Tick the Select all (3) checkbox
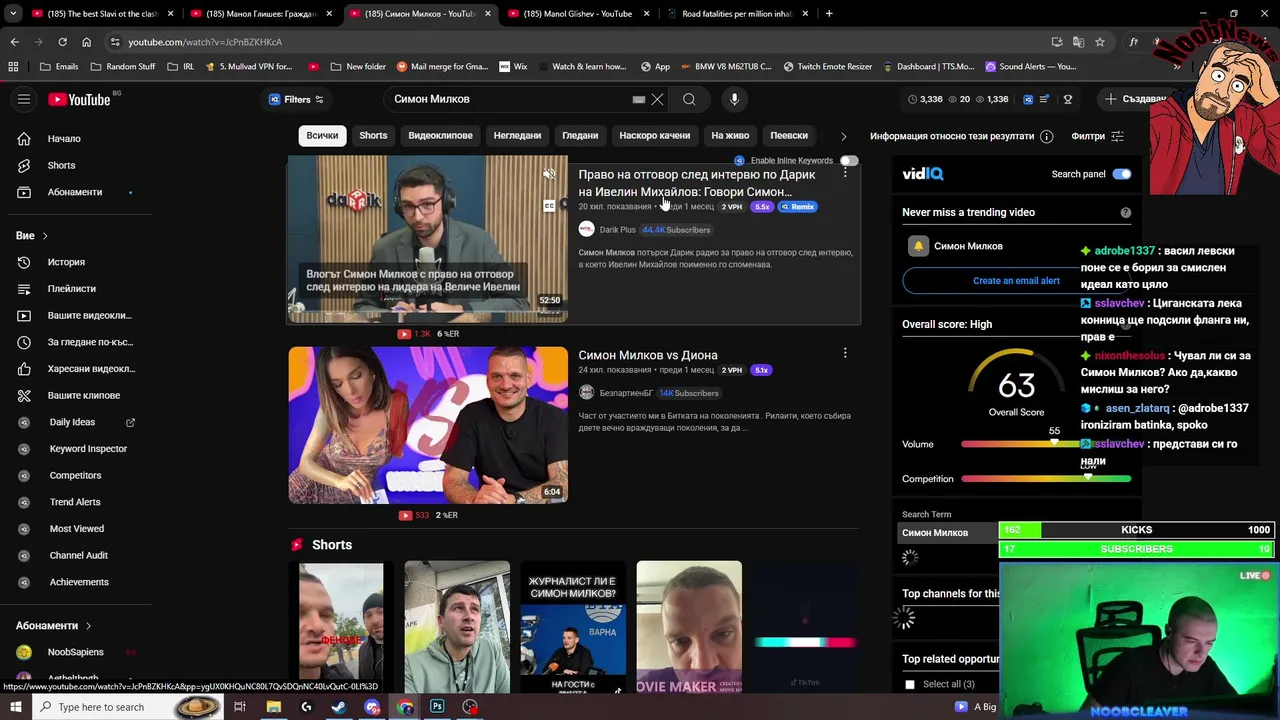 click(x=909, y=684)
